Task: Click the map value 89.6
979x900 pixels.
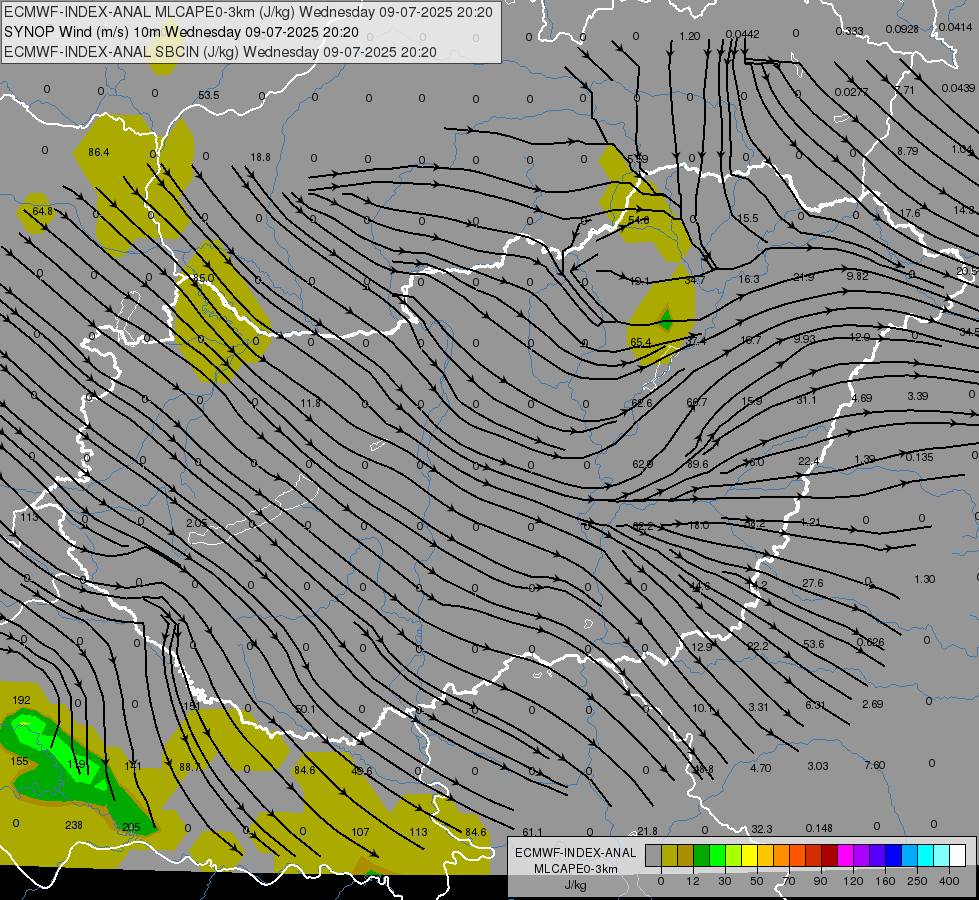Action: point(697,464)
